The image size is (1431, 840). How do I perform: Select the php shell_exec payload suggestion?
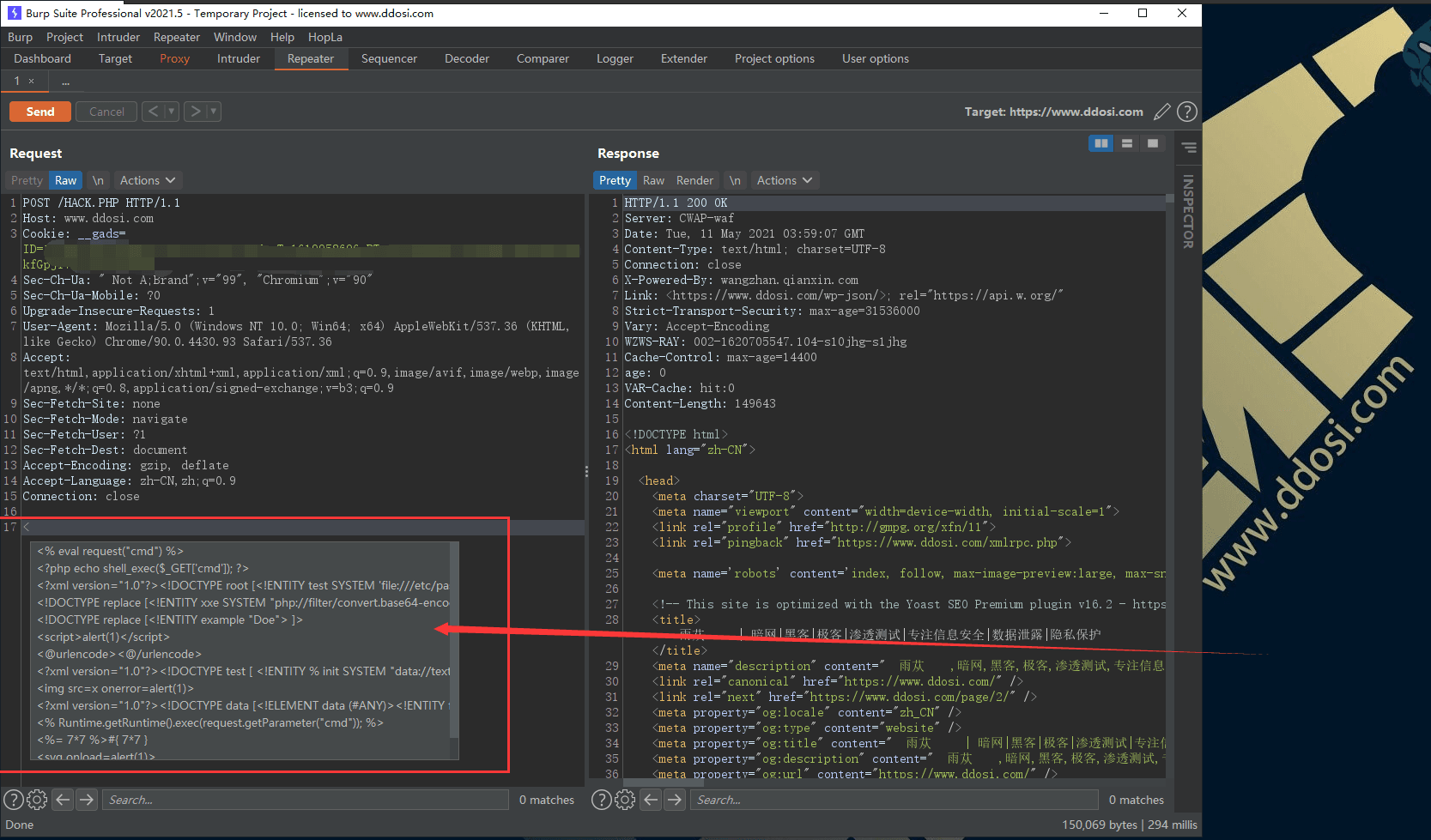pyautogui.click(x=240, y=568)
